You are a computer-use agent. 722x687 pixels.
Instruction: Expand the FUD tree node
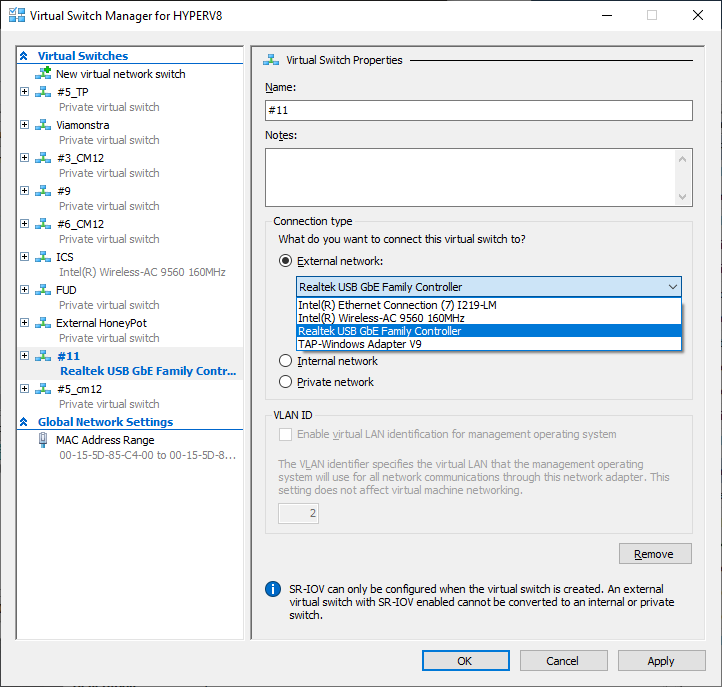tap(24, 290)
